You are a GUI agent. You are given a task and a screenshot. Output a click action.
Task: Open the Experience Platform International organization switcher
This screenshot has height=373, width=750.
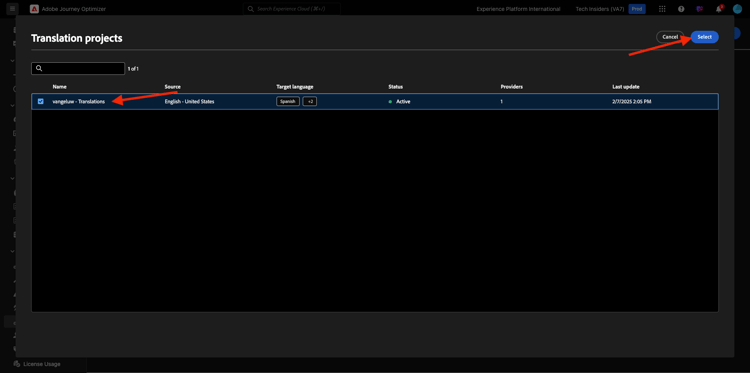(518, 9)
